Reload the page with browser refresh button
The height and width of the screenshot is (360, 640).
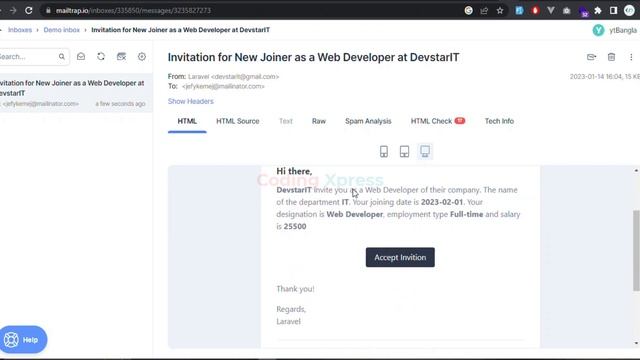(29, 11)
